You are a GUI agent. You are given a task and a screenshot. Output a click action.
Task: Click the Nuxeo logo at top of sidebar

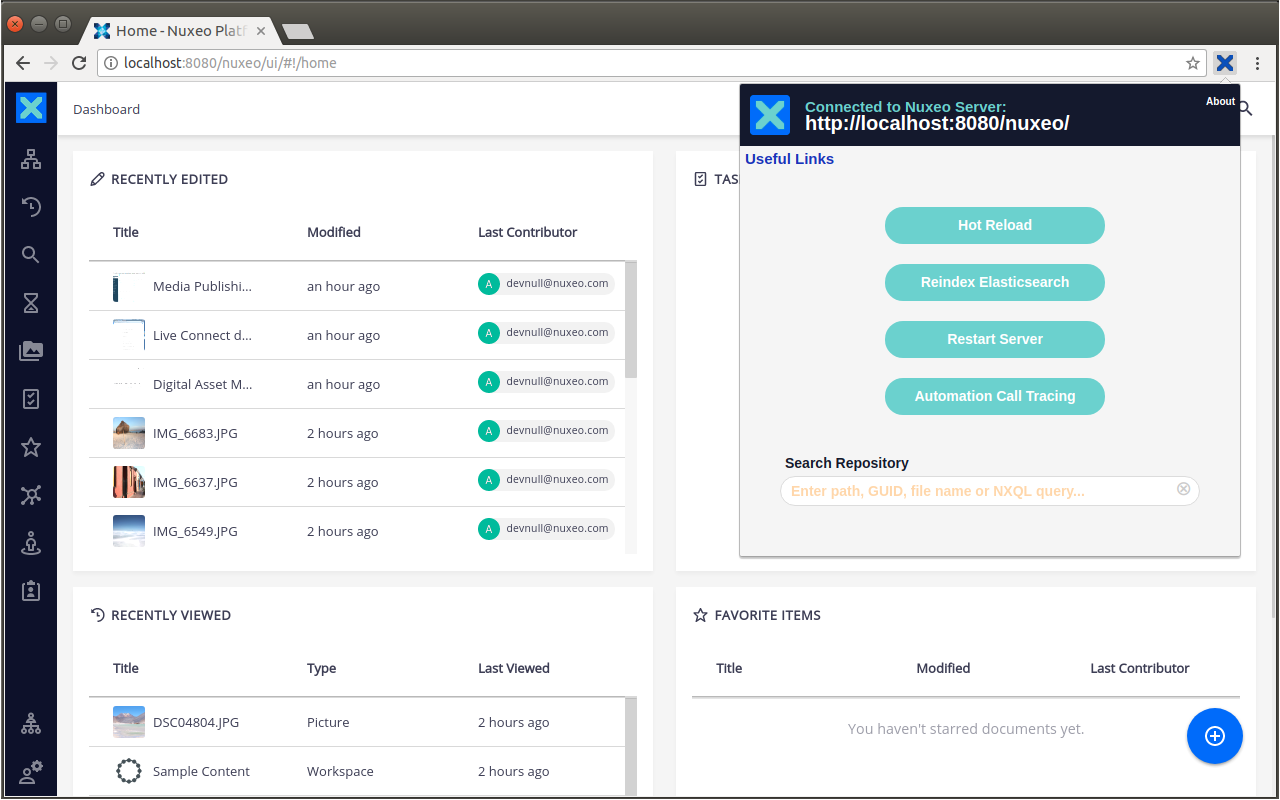click(31, 107)
